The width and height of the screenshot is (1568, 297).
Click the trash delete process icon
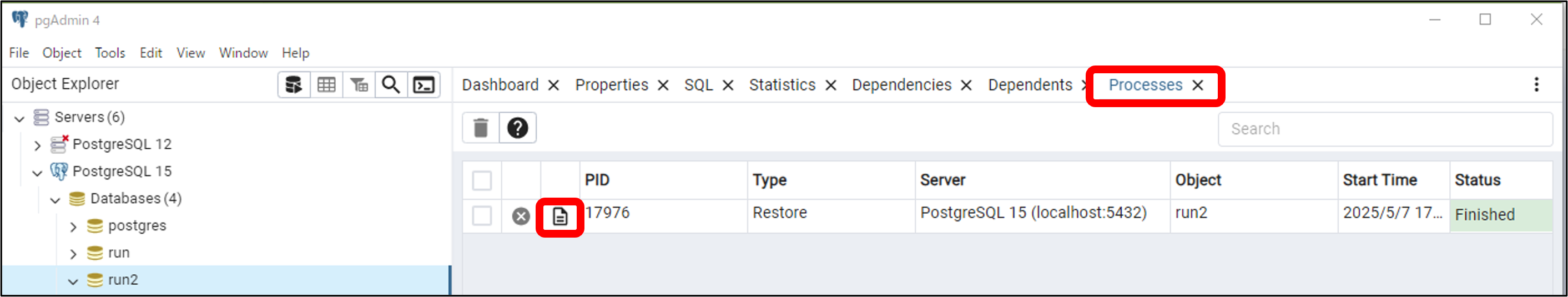[481, 128]
